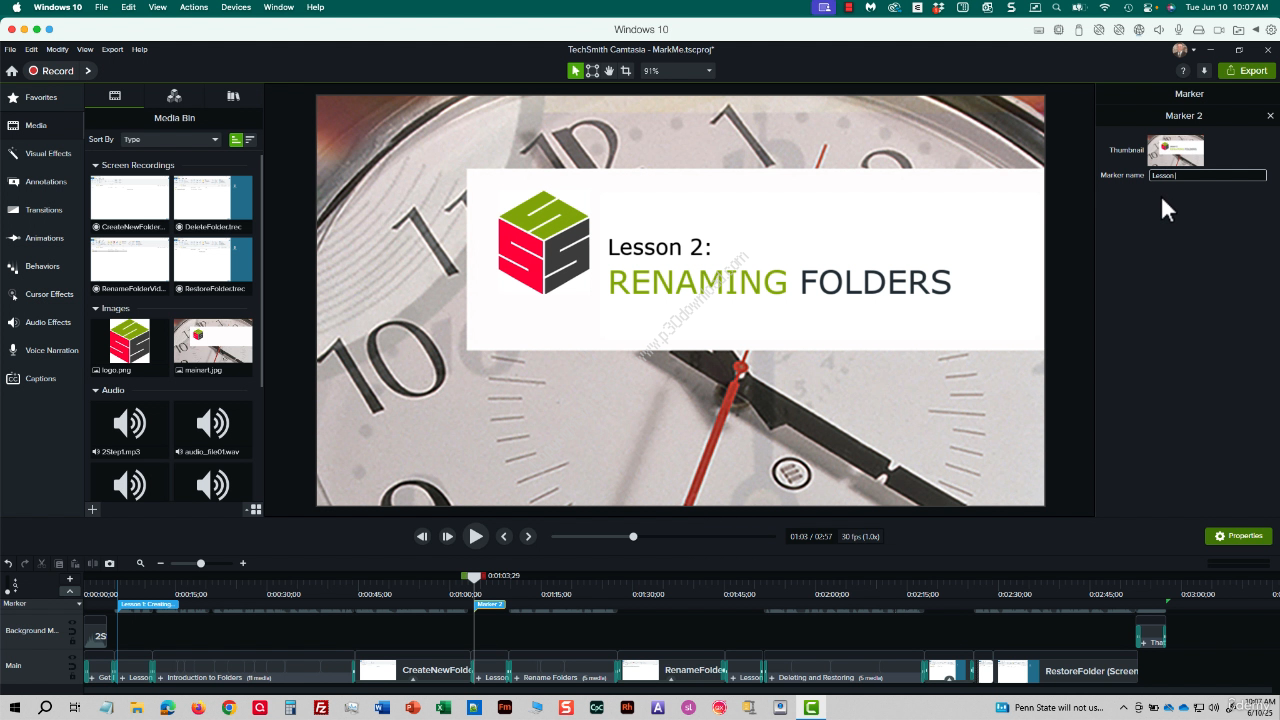
Task: Open the Marker track dropdown
Action: coord(79,604)
